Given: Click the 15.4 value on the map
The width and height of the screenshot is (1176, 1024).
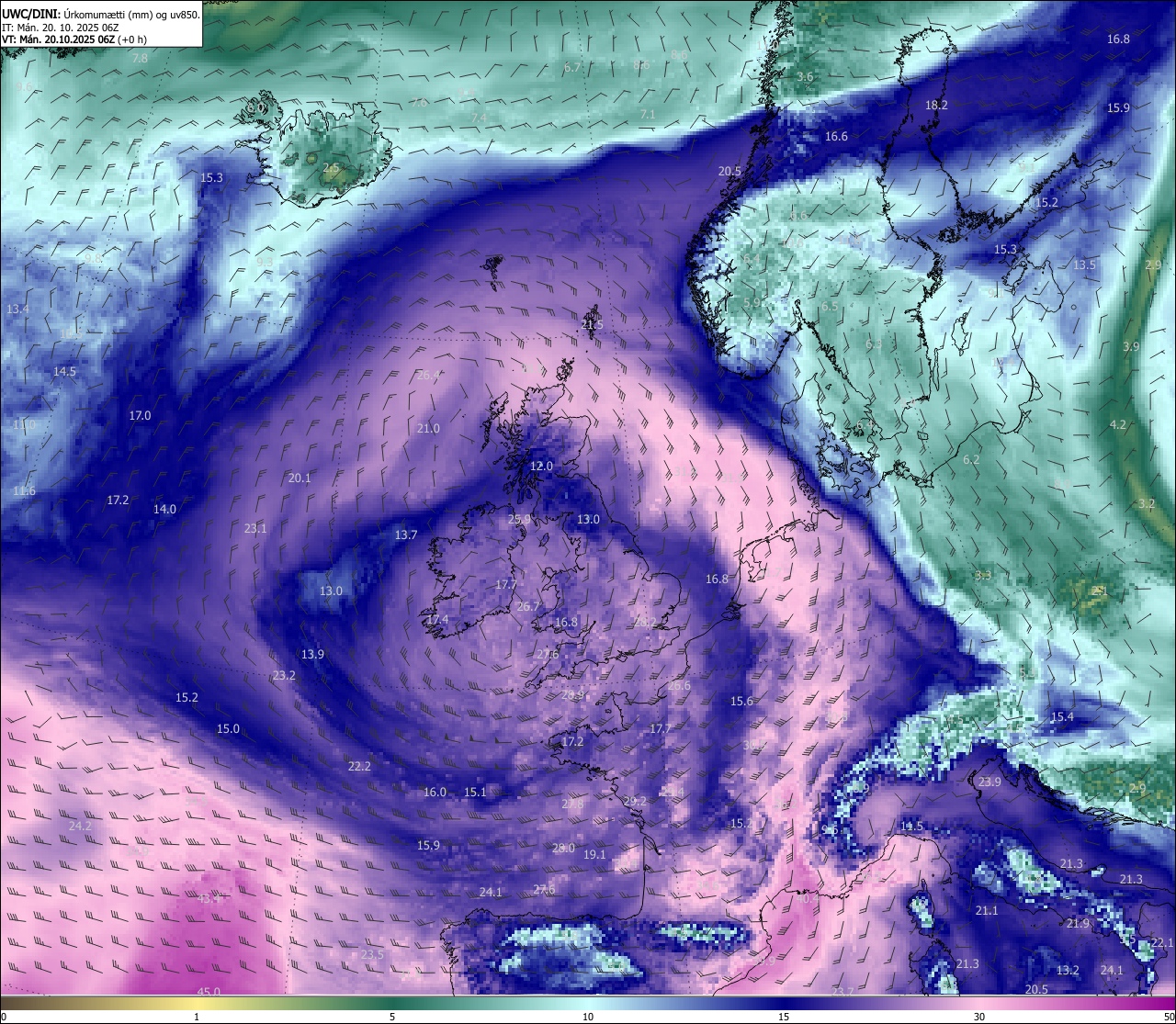Looking at the screenshot, I should pyautogui.click(x=1062, y=716).
